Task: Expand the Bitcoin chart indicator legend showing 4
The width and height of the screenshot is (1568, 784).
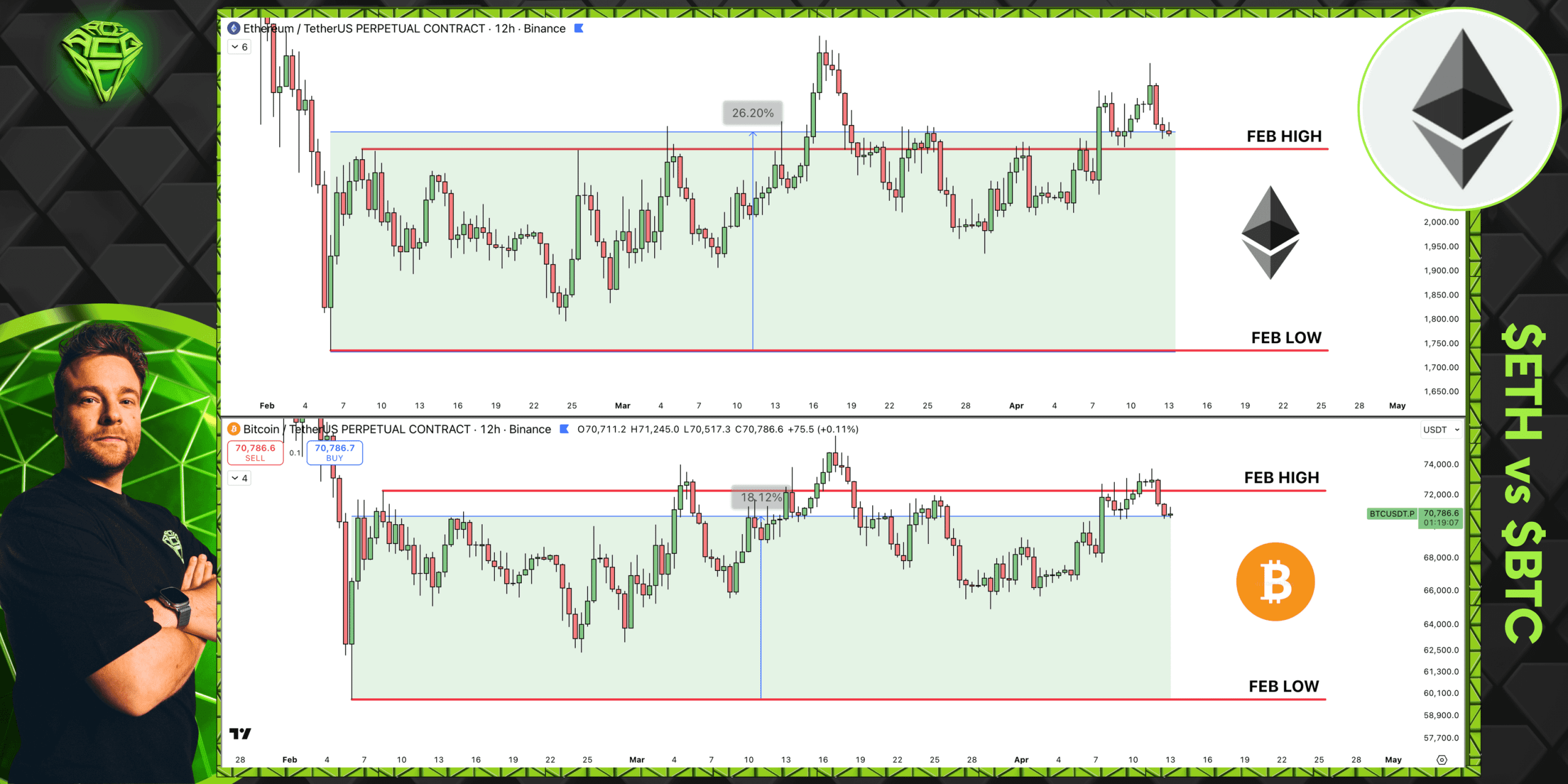Action: click(239, 478)
